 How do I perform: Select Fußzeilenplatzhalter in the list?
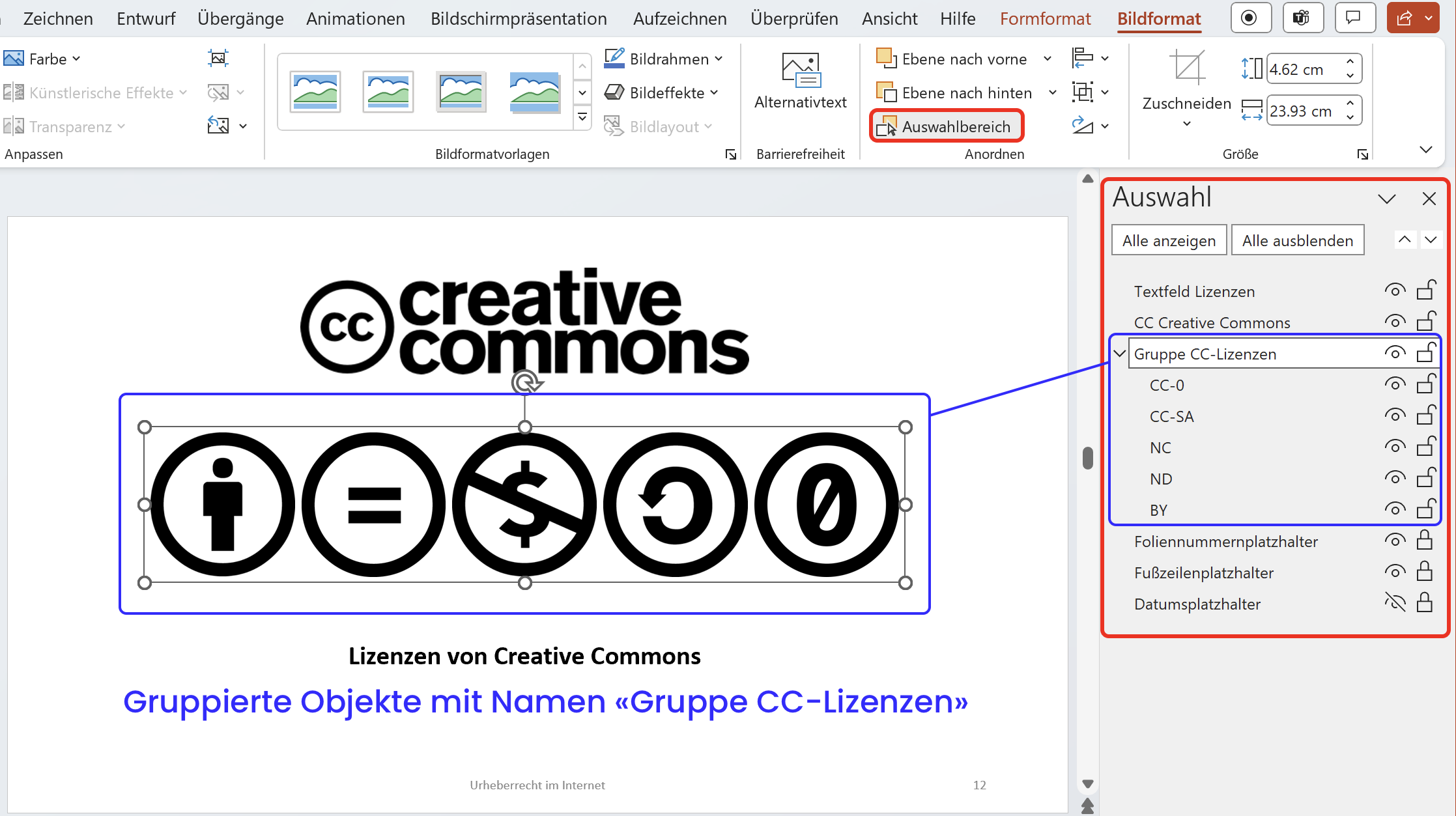point(1204,572)
